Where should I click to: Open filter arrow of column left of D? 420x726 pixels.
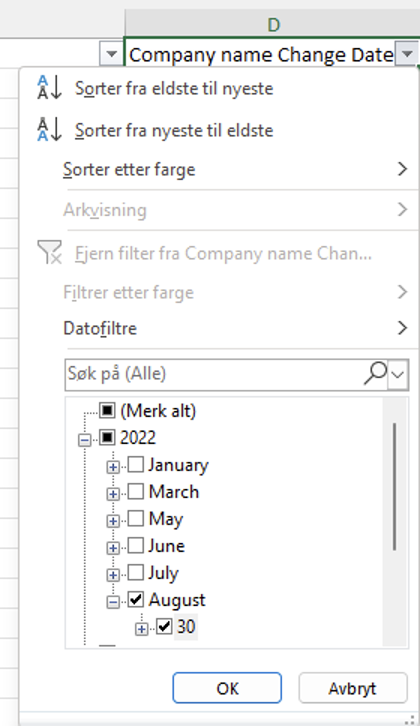tap(111, 55)
